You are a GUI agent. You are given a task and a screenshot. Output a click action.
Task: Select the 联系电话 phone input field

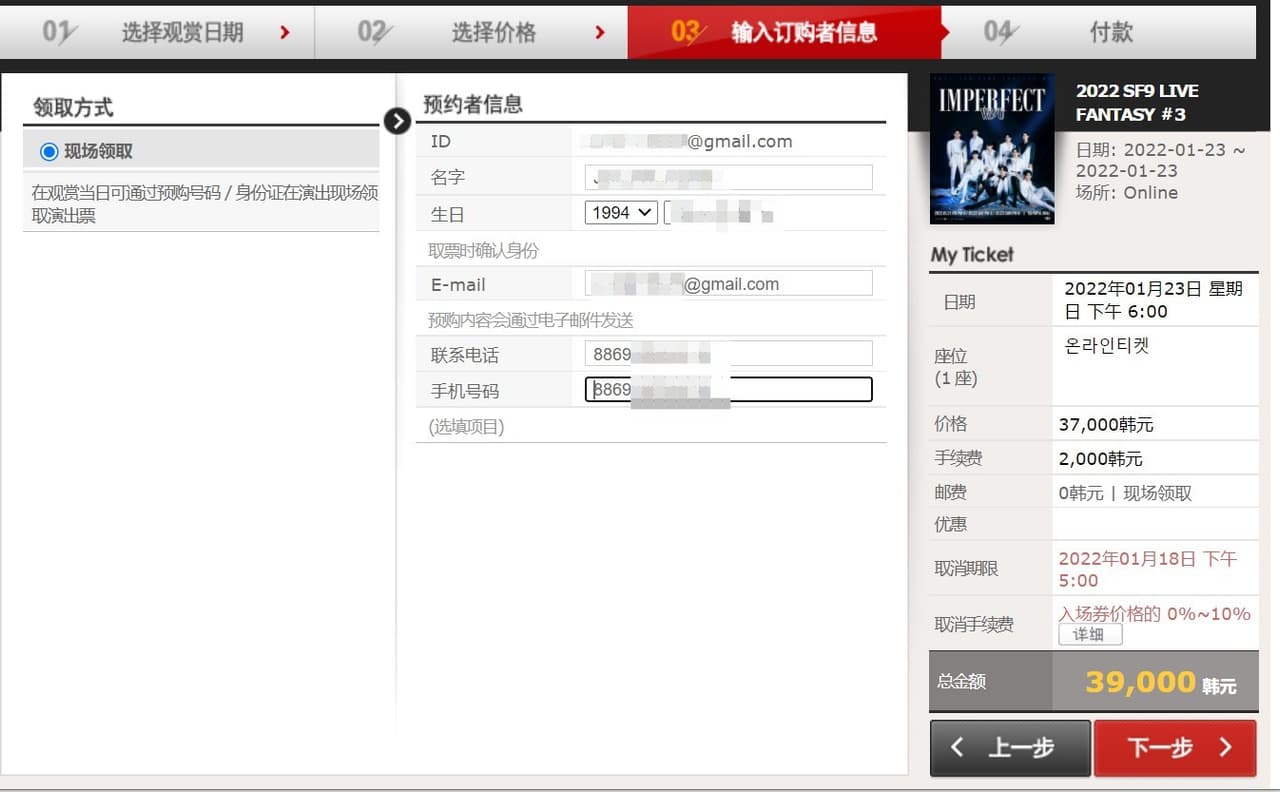728,353
